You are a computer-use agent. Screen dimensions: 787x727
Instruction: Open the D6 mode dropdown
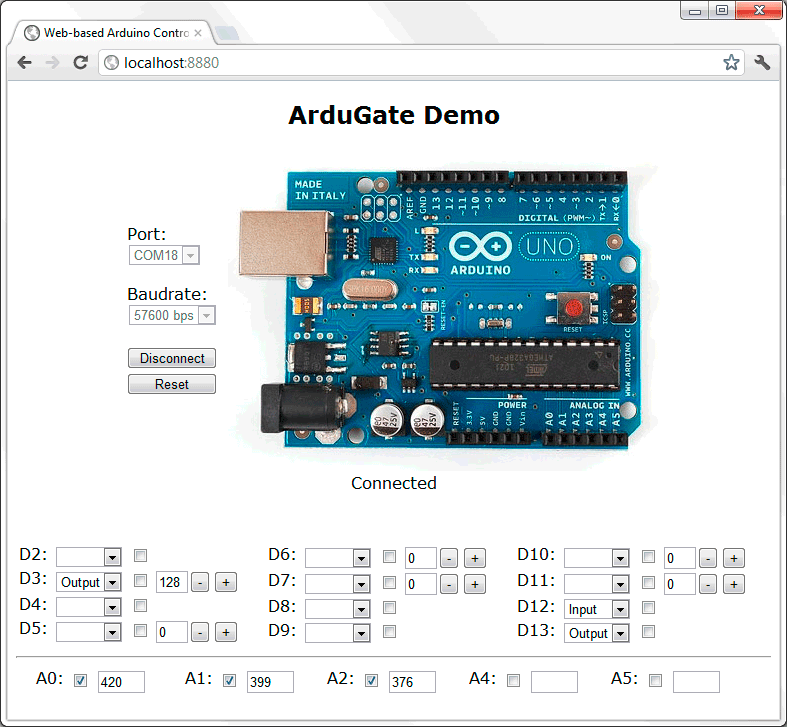pos(338,558)
